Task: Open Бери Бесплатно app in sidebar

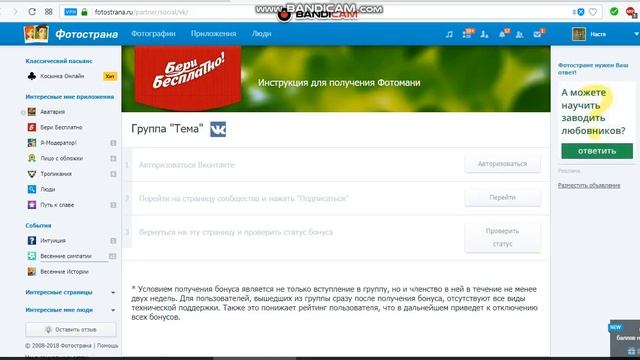Action: pos(61,127)
